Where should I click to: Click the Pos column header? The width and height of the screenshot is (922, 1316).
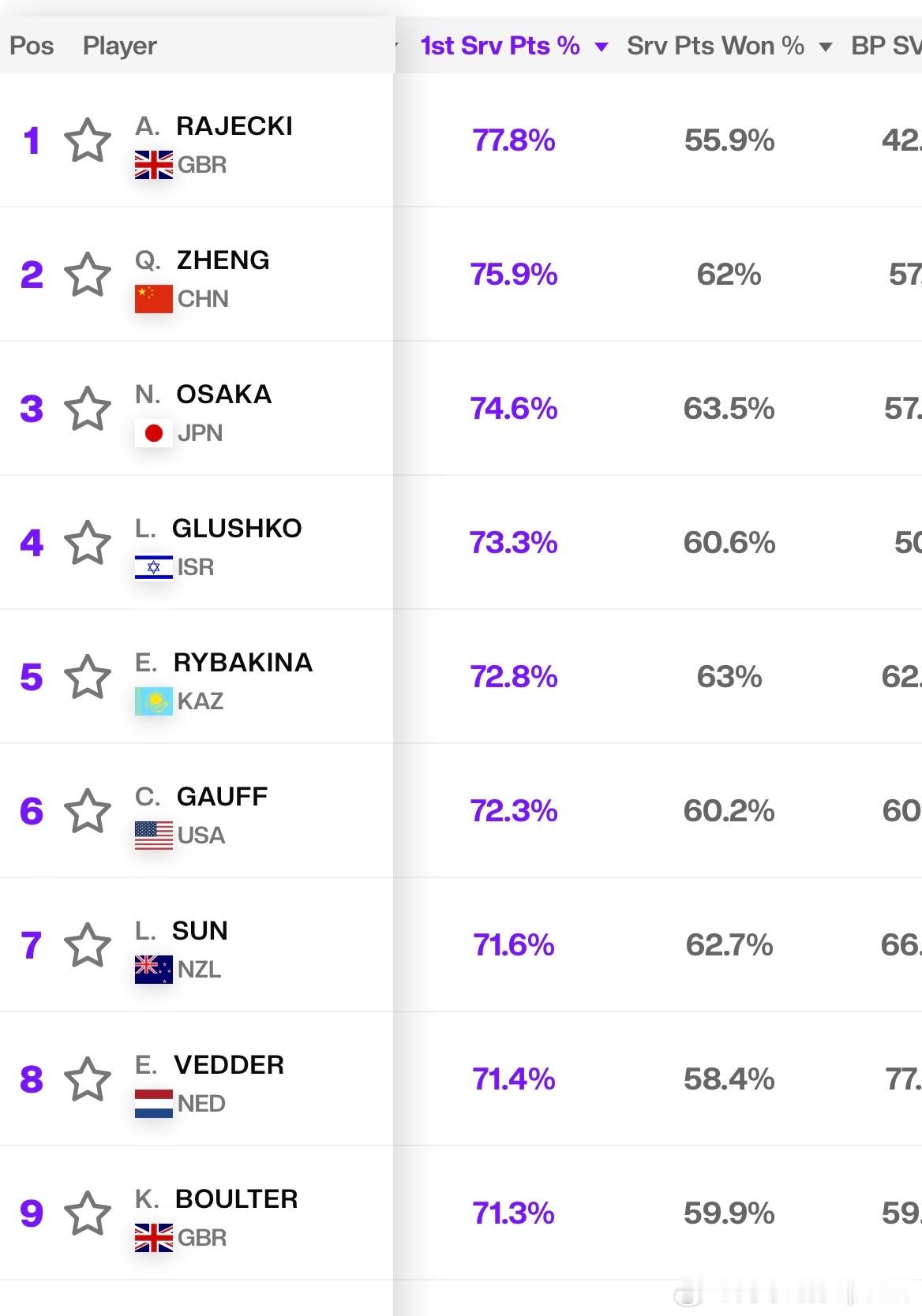coord(32,46)
